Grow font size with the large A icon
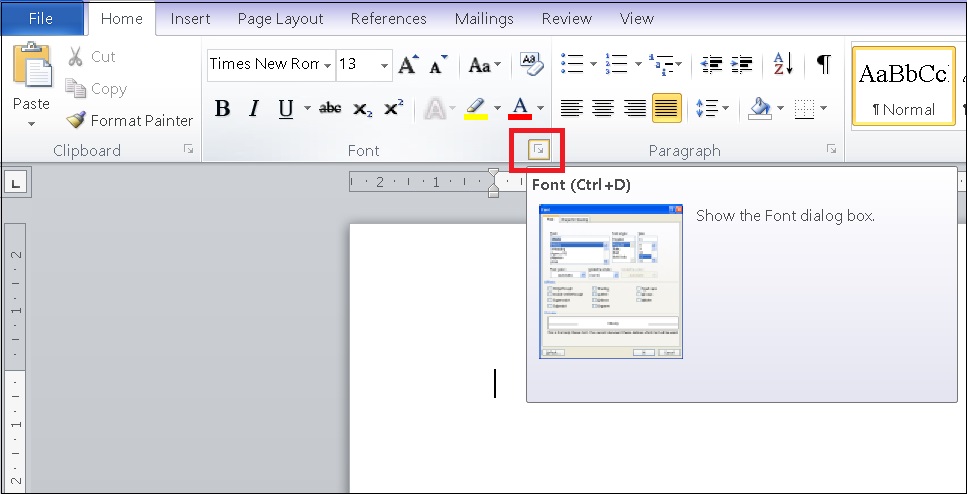The height and width of the screenshot is (494, 967). [408, 64]
